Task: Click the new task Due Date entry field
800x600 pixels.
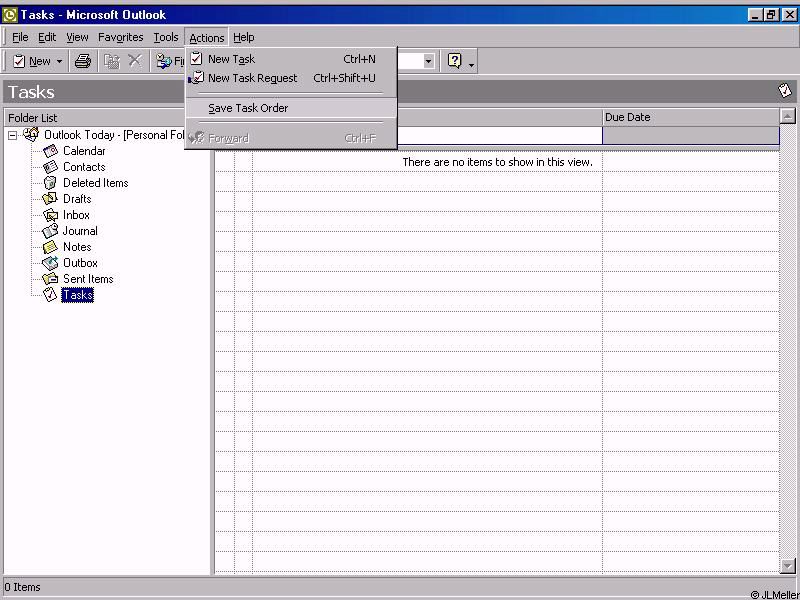Action: pyautogui.click(x=690, y=136)
